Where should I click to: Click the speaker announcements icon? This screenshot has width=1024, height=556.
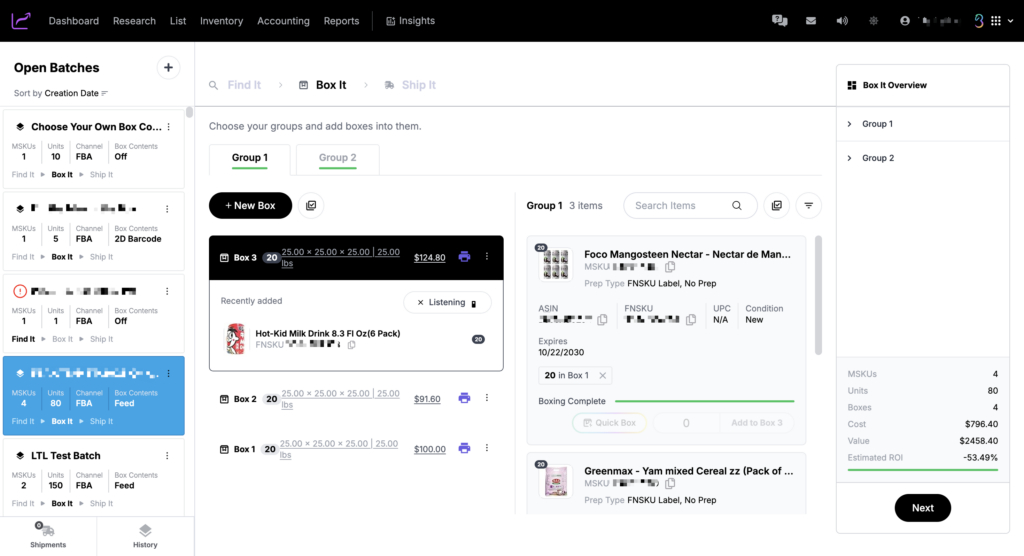(842, 21)
